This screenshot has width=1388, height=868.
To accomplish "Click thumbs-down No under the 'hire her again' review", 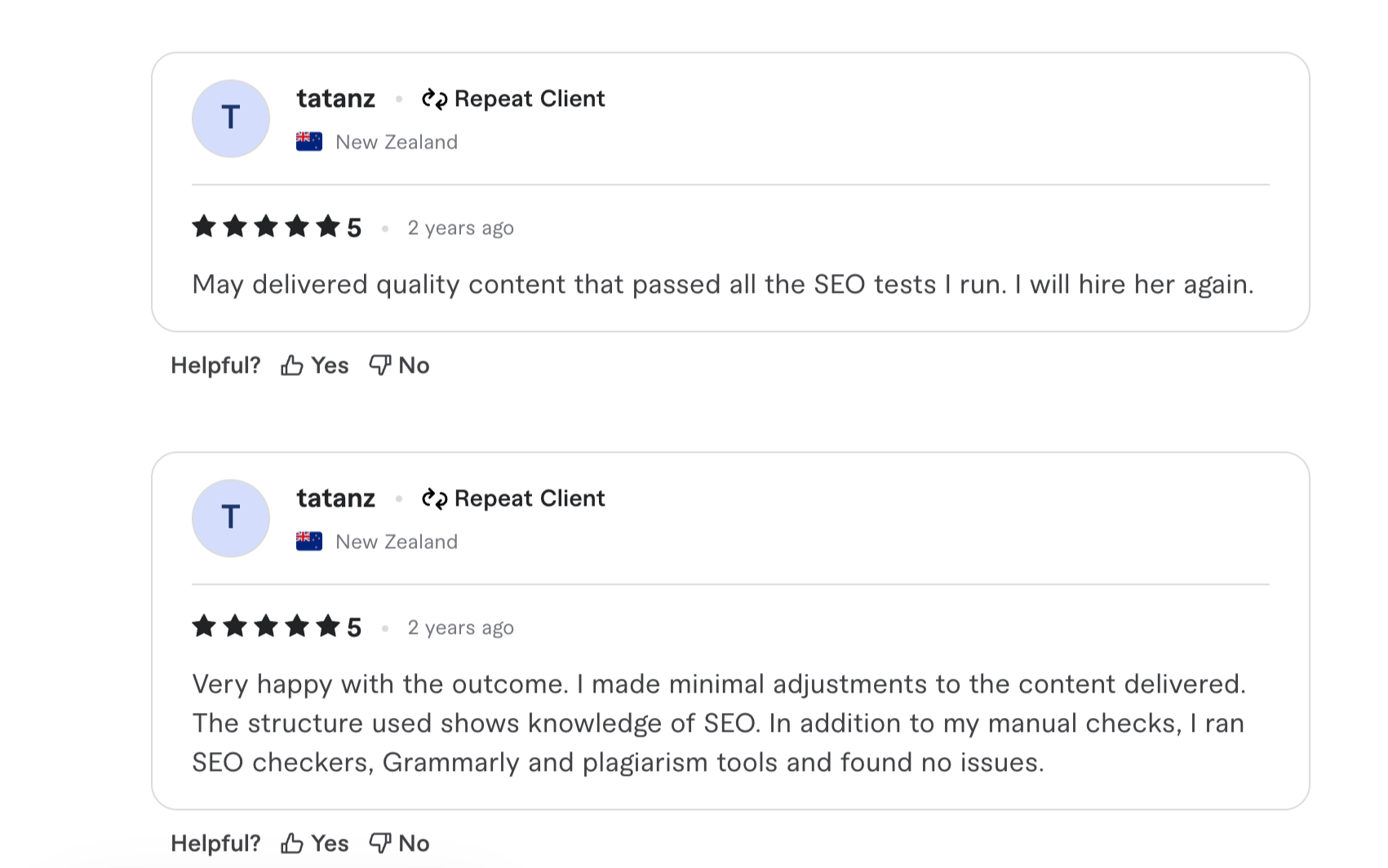I will click(399, 365).
